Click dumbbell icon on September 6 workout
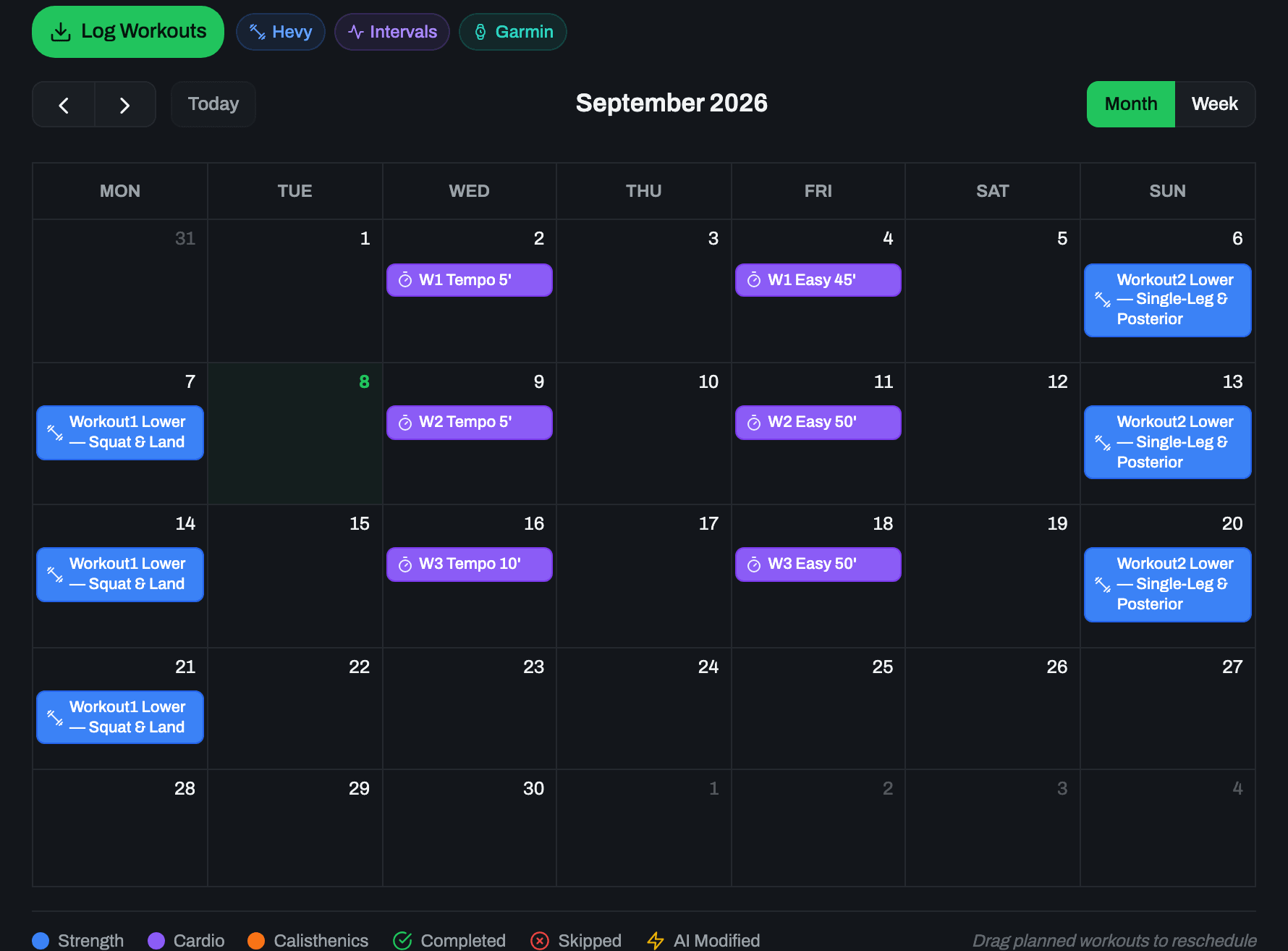The height and width of the screenshot is (951, 1288). 1103,300
